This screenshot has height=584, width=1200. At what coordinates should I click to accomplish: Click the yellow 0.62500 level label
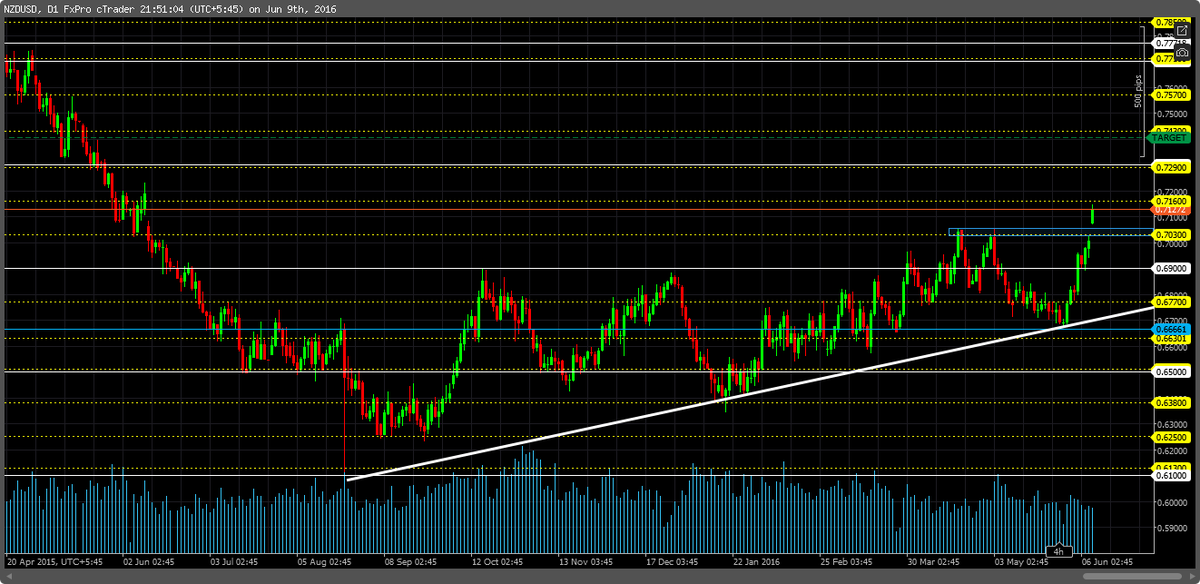[x=1171, y=437]
